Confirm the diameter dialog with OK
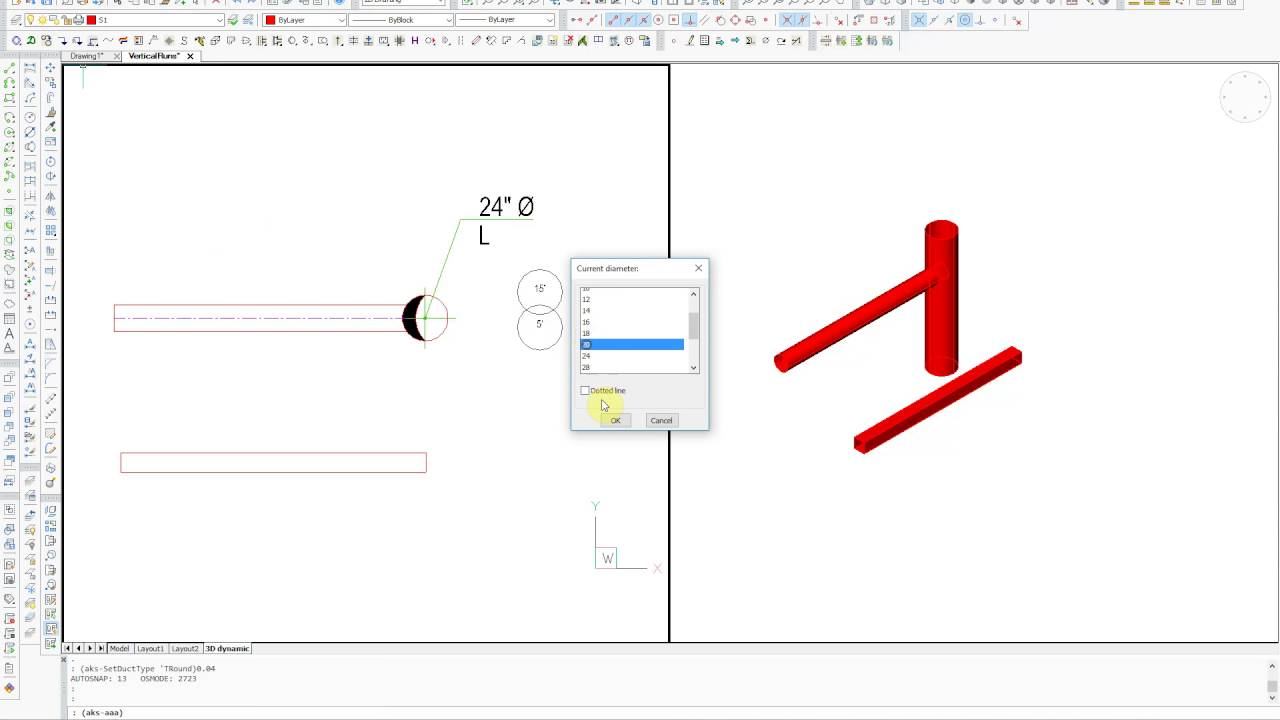 pyautogui.click(x=615, y=420)
